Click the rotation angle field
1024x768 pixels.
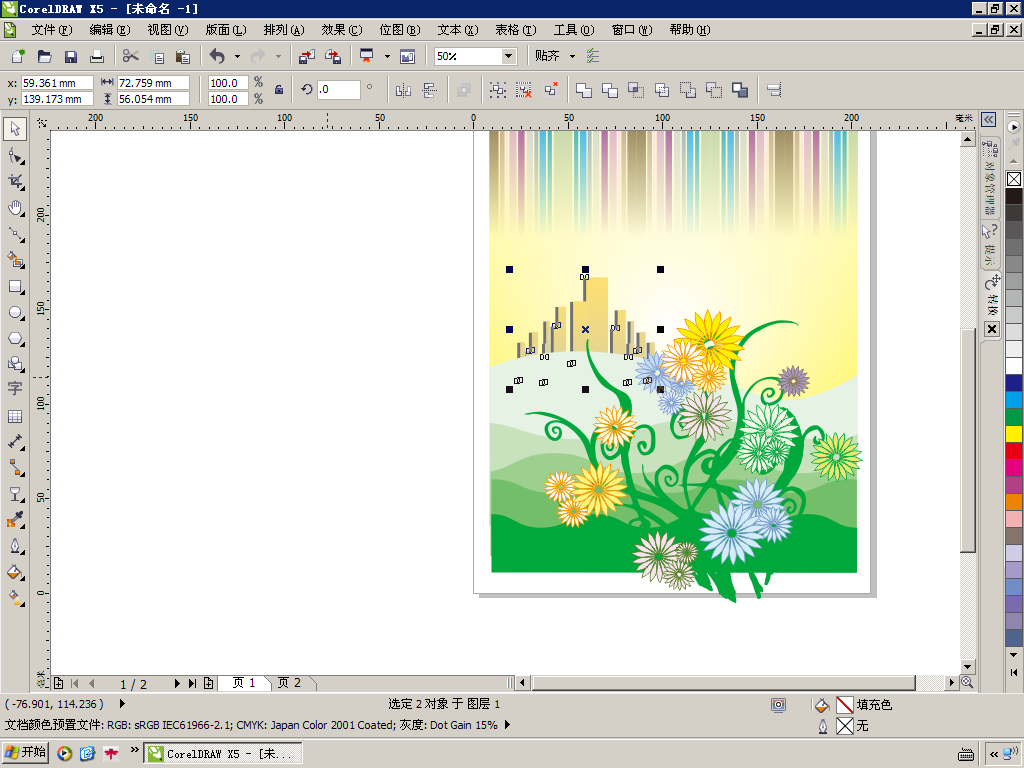tap(338, 89)
